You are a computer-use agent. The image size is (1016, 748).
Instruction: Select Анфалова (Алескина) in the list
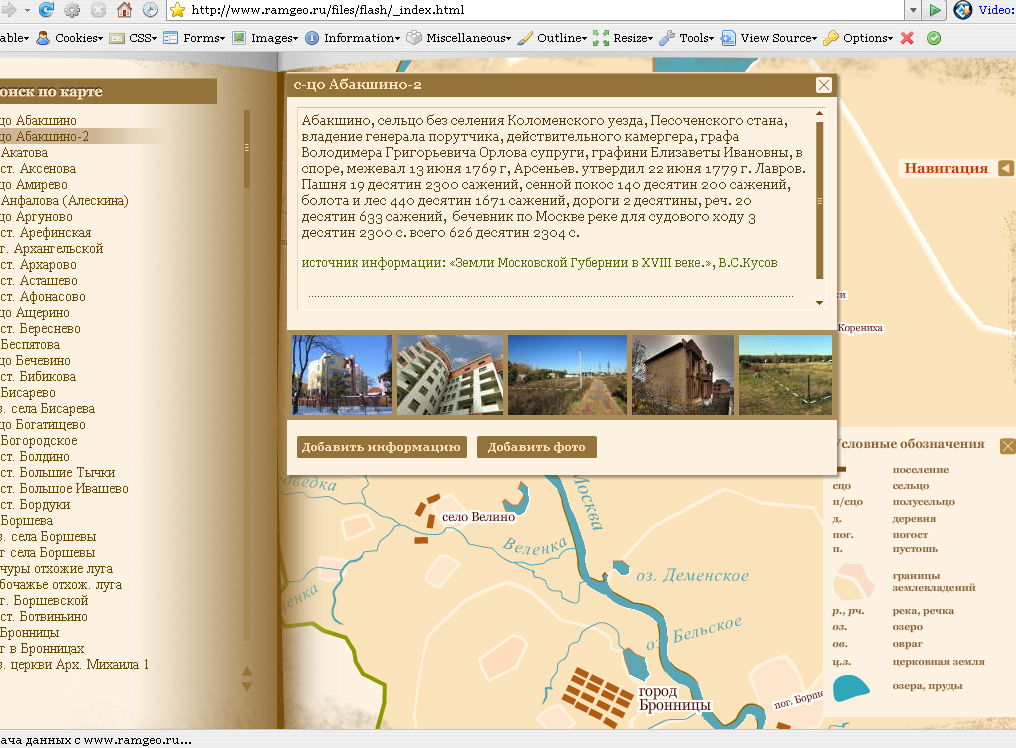coord(65,201)
